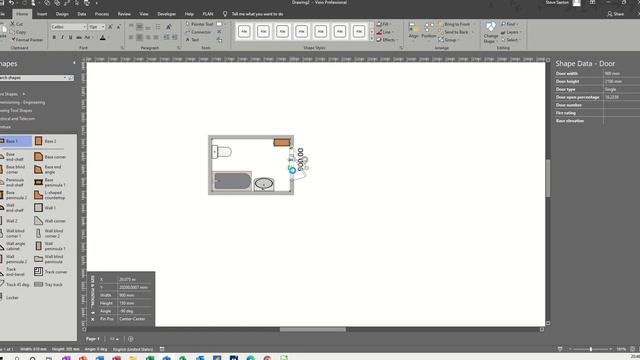Select the Text tool in Tools group
The image size is (640, 360).
193,40
